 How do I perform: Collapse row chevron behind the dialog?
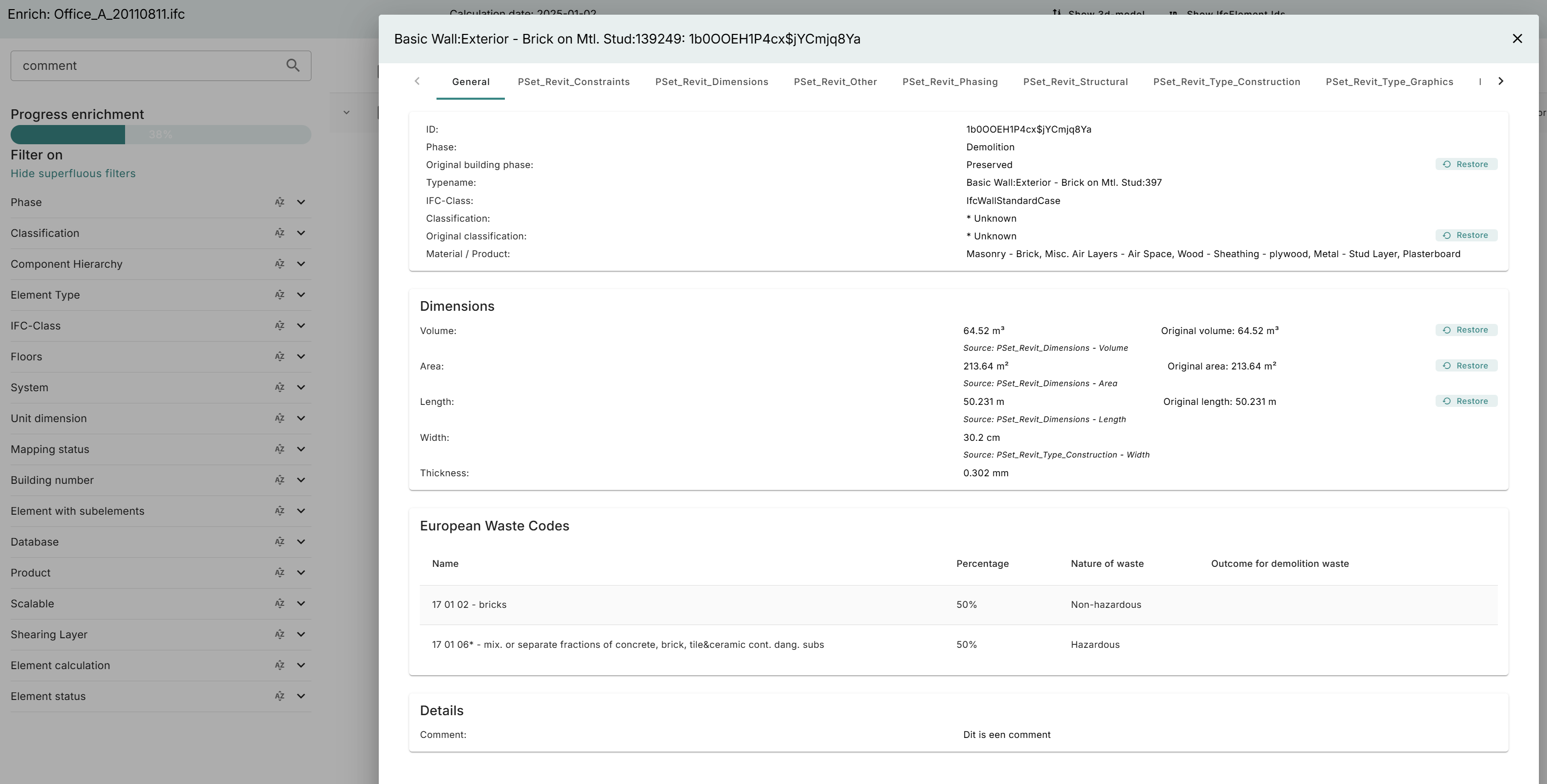click(x=346, y=112)
